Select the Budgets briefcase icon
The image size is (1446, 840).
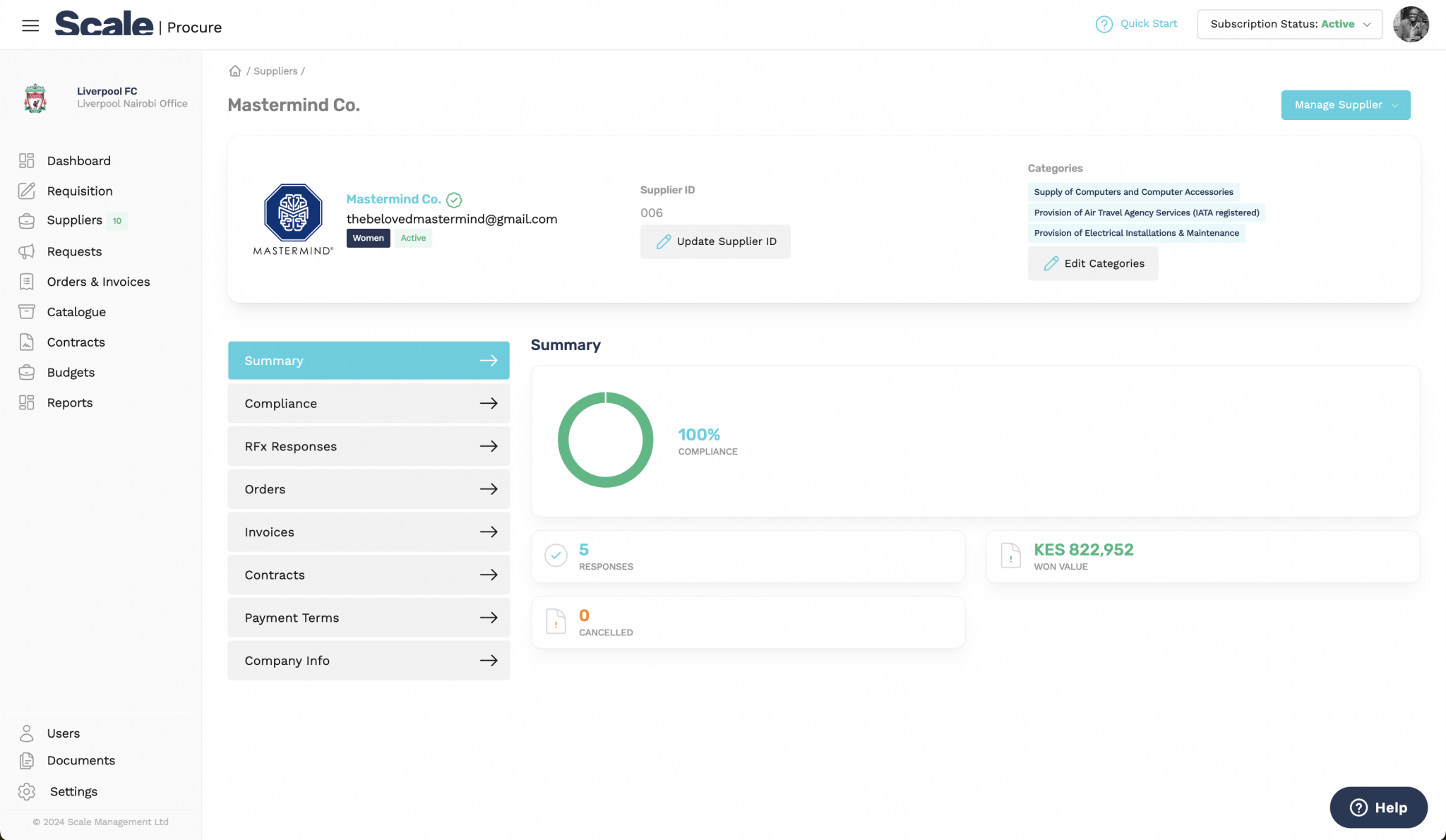tap(27, 372)
